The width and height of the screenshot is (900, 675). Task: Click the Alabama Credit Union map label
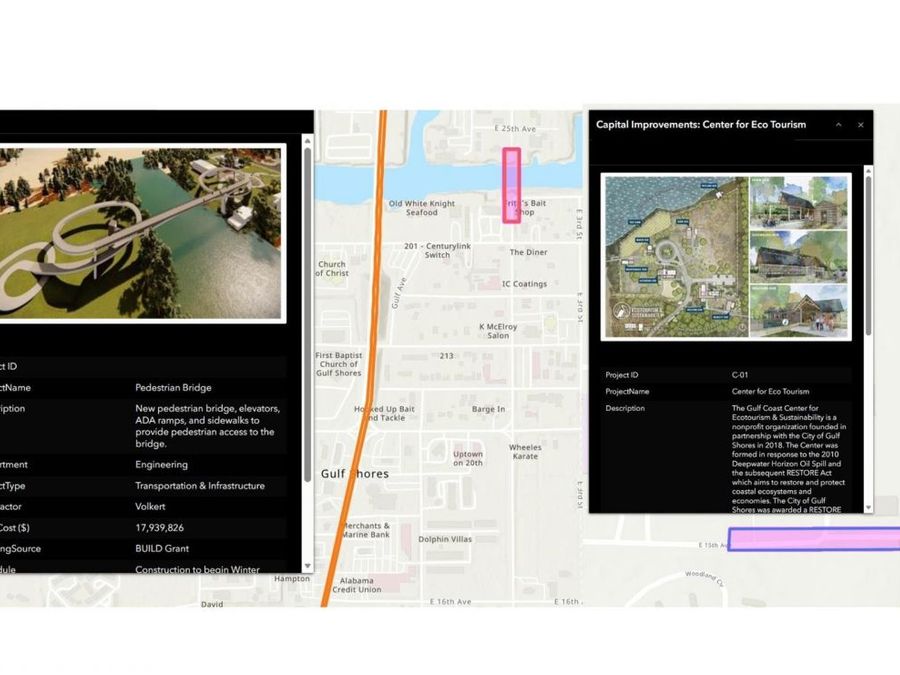coord(356,585)
